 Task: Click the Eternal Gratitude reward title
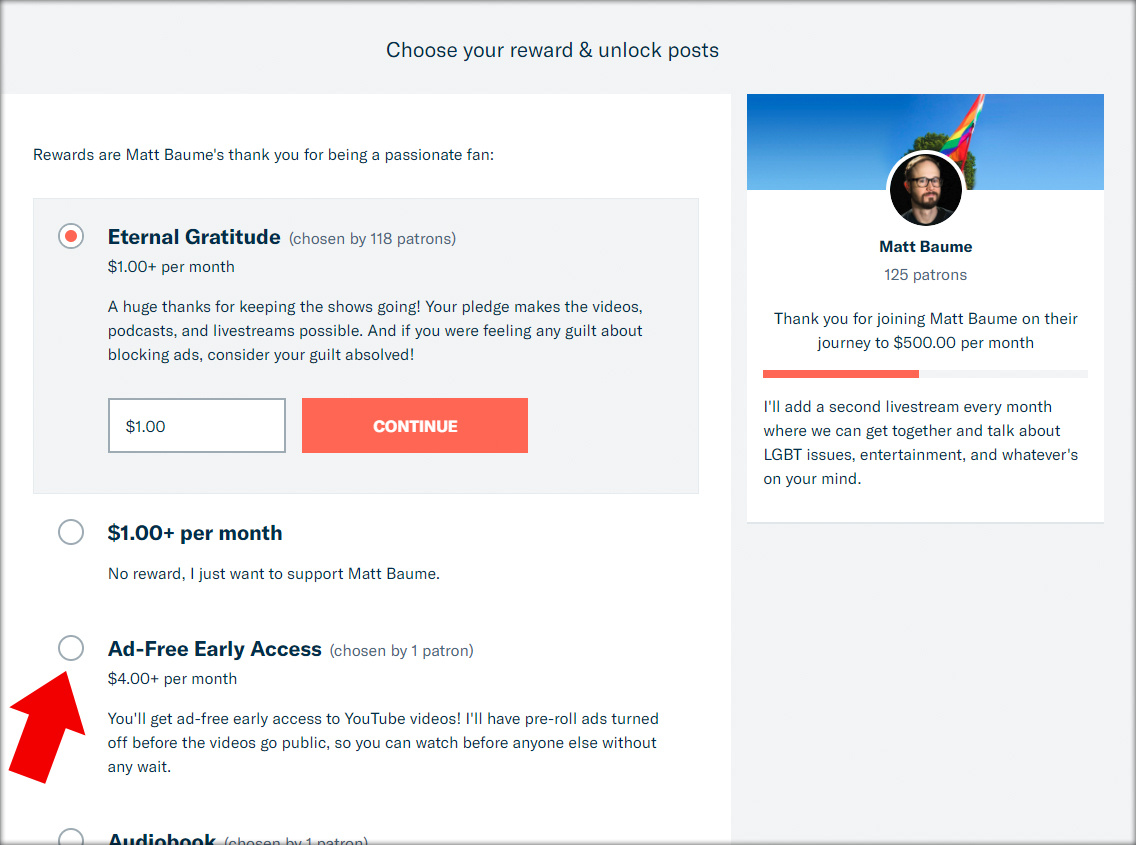(194, 237)
